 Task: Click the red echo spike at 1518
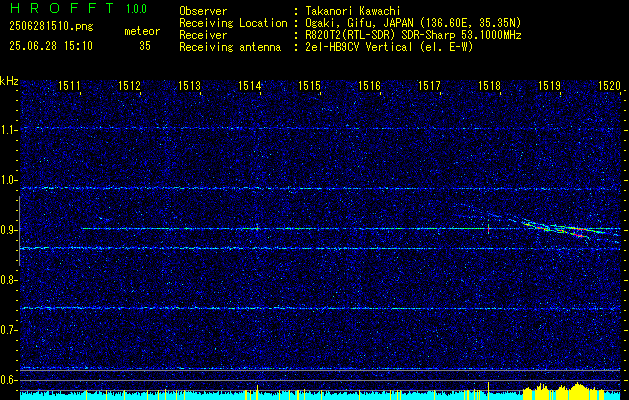click(x=488, y=229)
